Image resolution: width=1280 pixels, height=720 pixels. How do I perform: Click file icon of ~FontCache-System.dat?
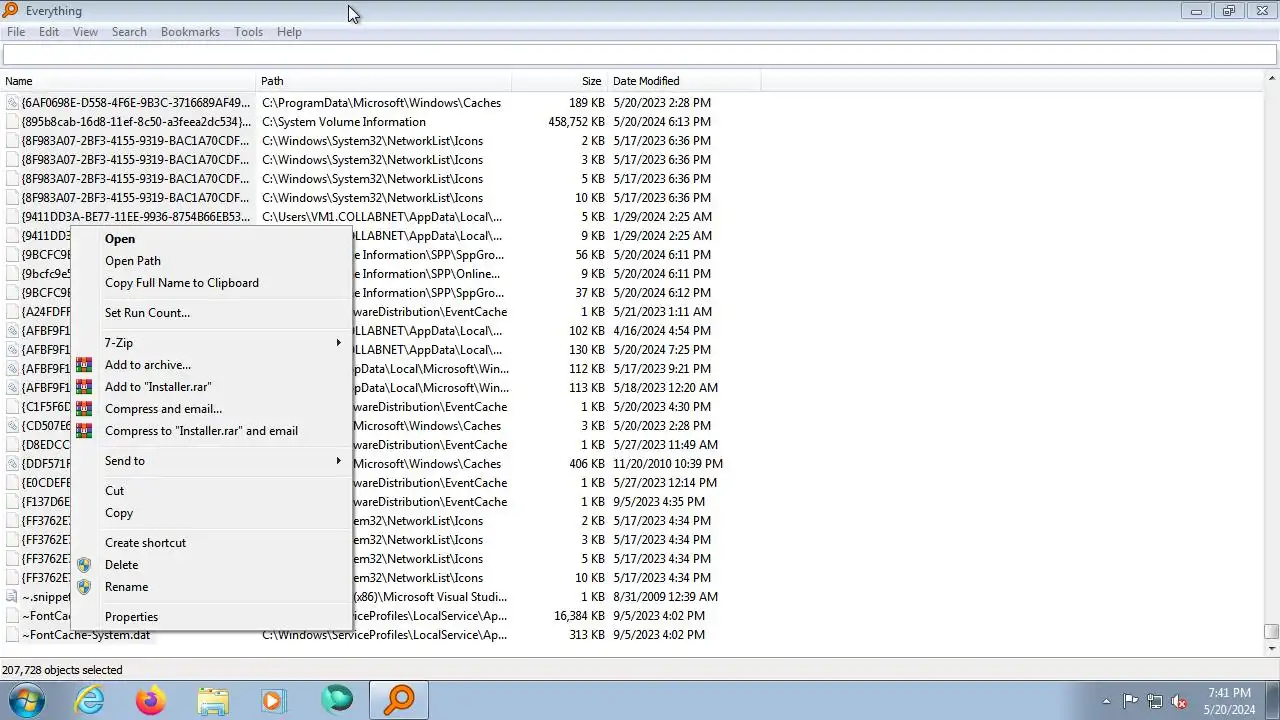coord(12,635)
